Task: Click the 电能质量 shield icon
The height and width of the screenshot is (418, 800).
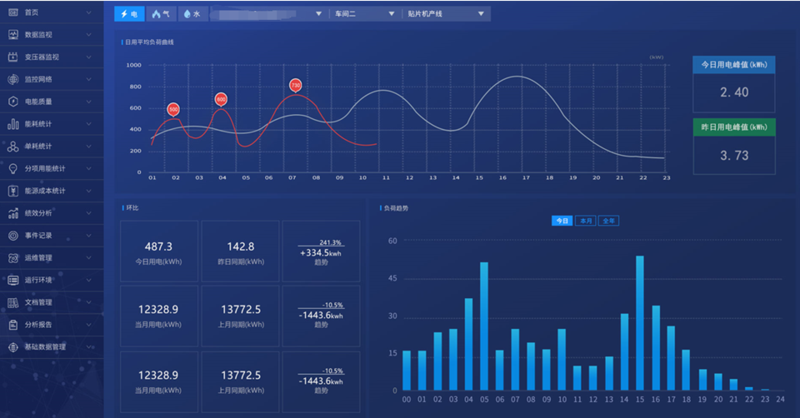Action: (x=13, y=101)
